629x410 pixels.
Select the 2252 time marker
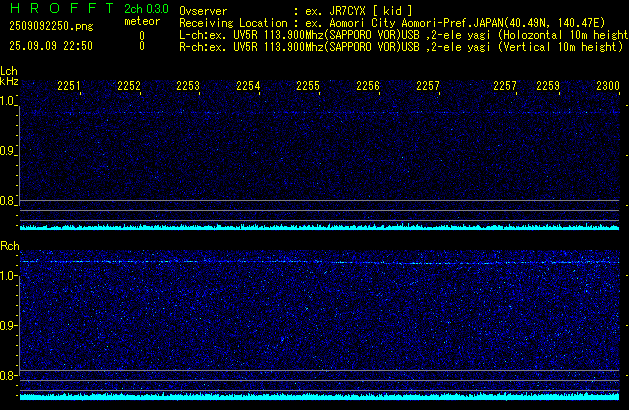pos(129,86)
